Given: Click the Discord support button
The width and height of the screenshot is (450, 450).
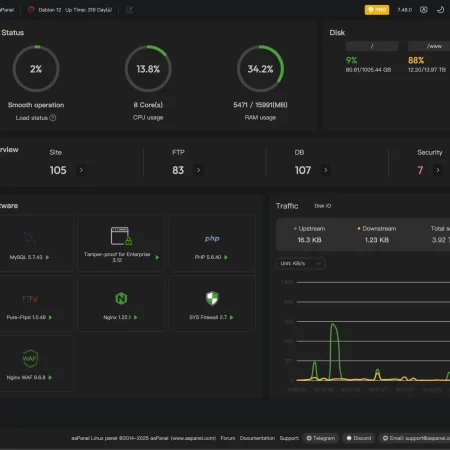Looking at the screenshot, I should (x=359, y=438).
